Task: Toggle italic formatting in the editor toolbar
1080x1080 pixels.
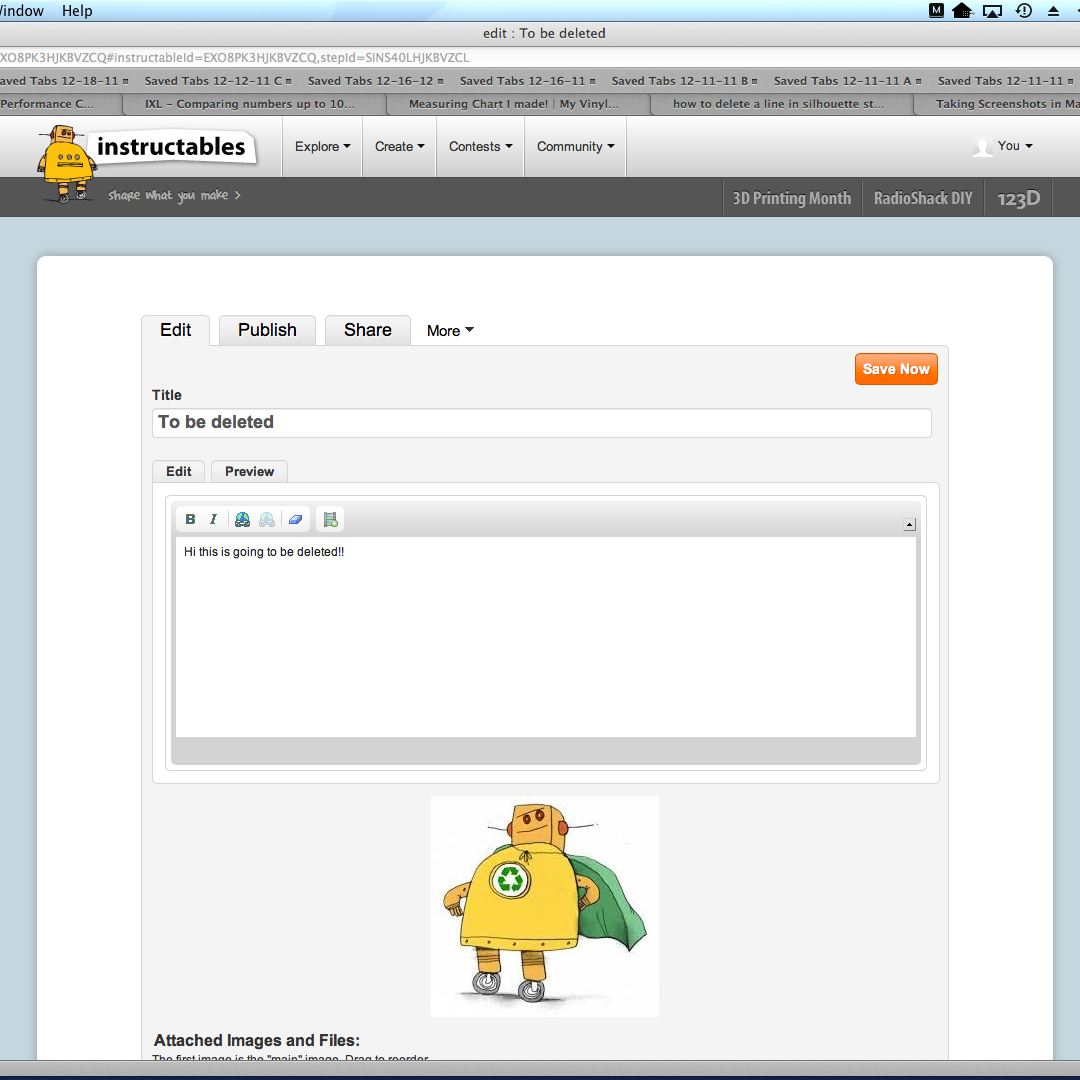Action: [213, 518]
